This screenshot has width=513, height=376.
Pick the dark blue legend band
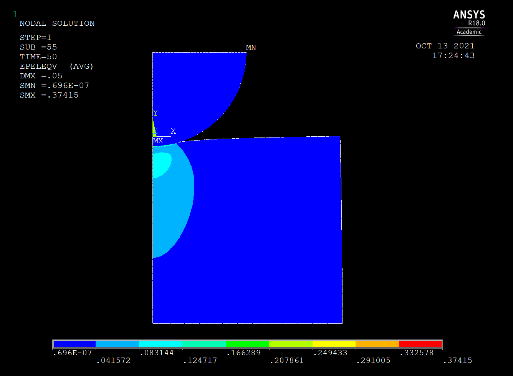tap(74, 344)
